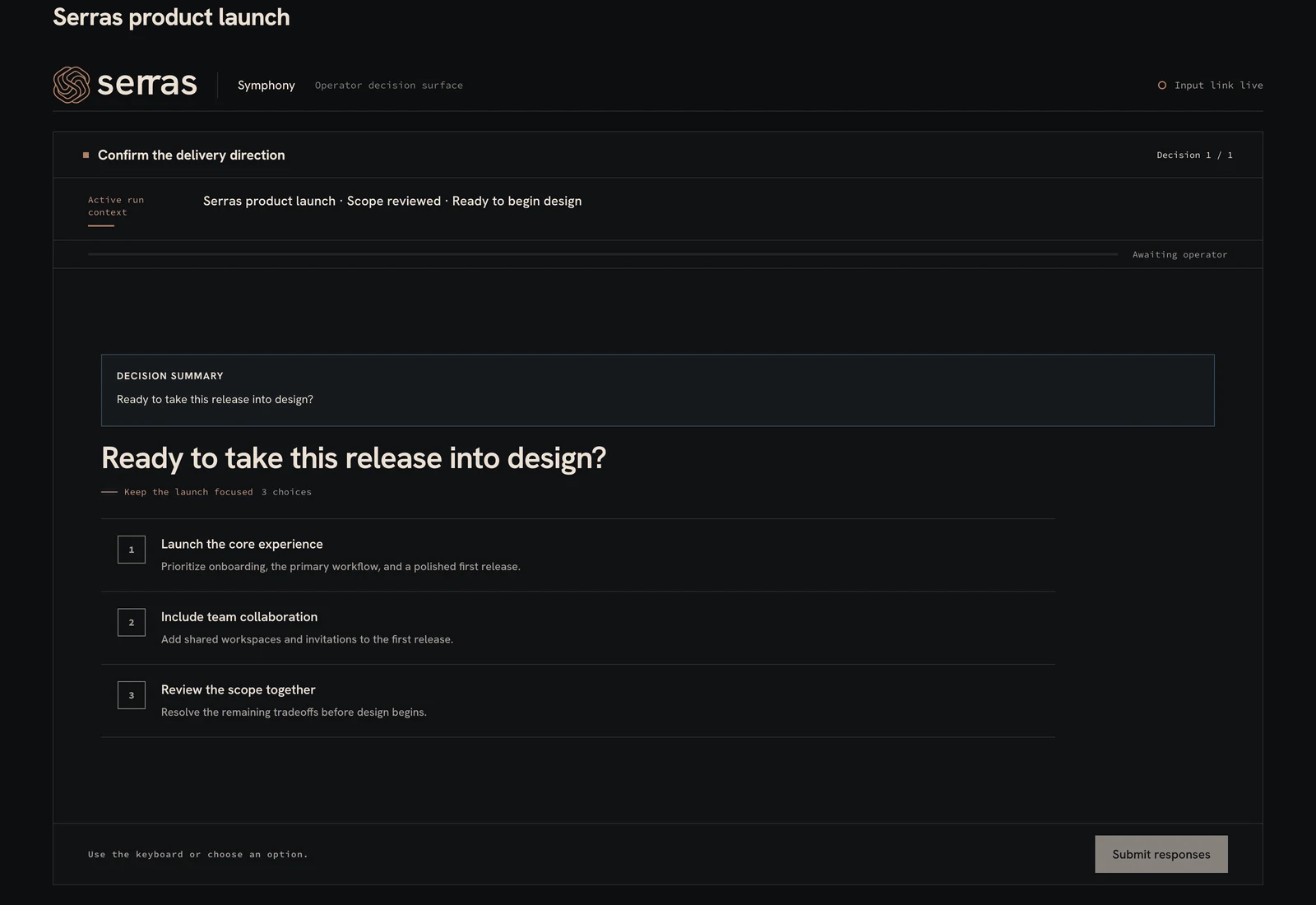Click the Serras product launch context line
This screenshot has width=1316, height=905.
pyautogui.click(x=392, y=201)
